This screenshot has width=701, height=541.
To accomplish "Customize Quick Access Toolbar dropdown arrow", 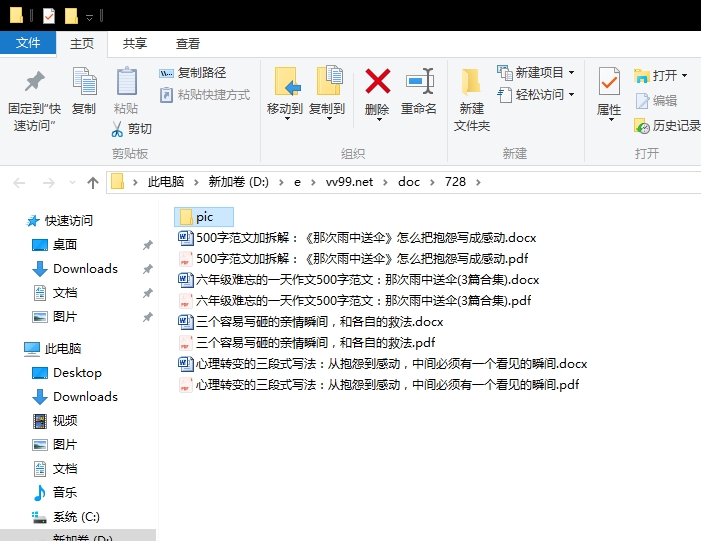I will (x=89, y=17).
